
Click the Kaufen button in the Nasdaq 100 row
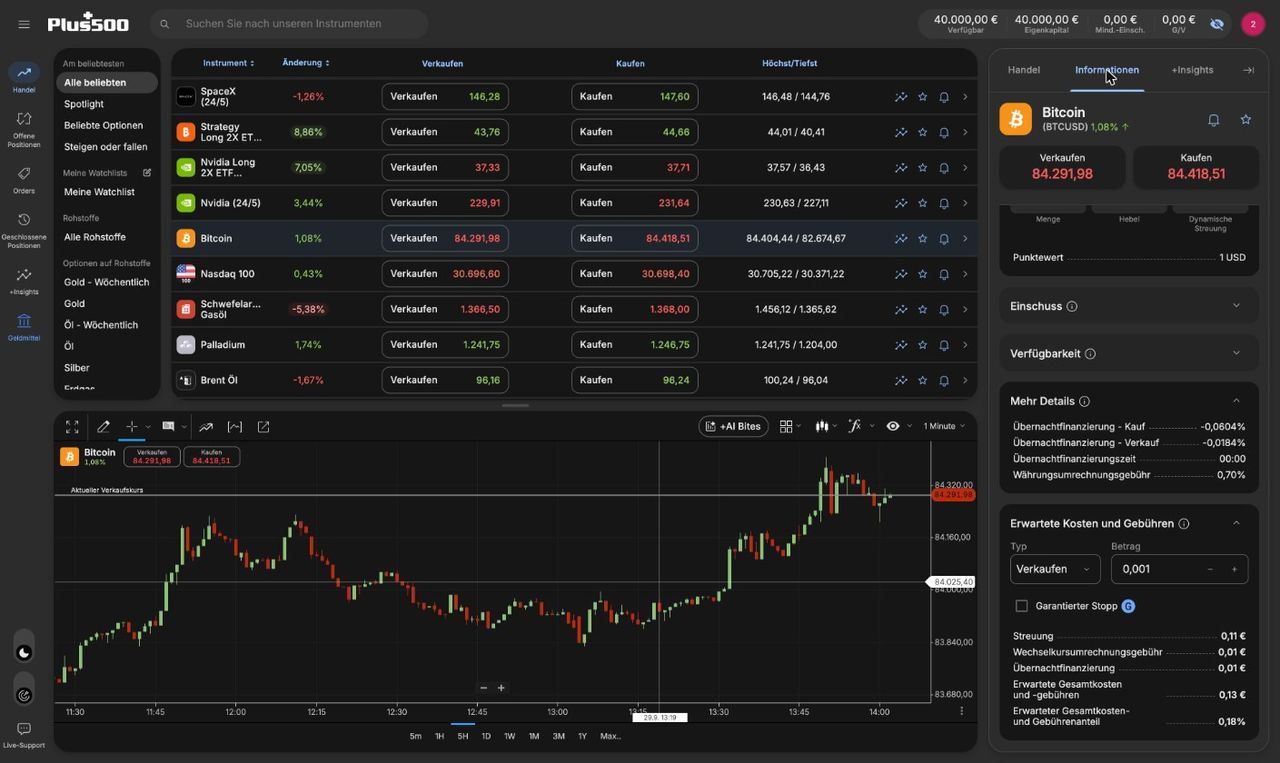pyautogui.click(x=634, y=274)
